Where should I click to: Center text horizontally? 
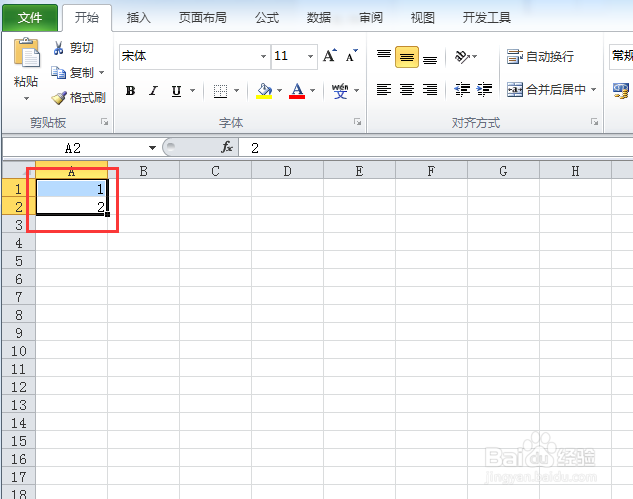pyautogui.click(x=407, y=89)
